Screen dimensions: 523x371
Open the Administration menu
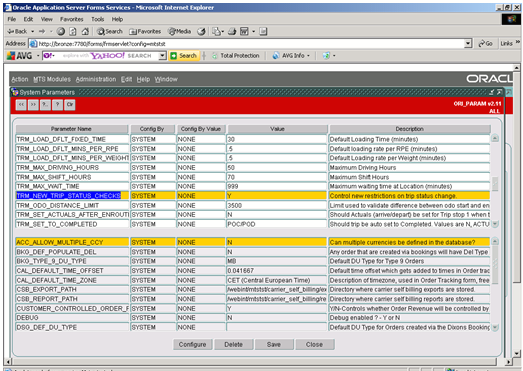(96, 79)
